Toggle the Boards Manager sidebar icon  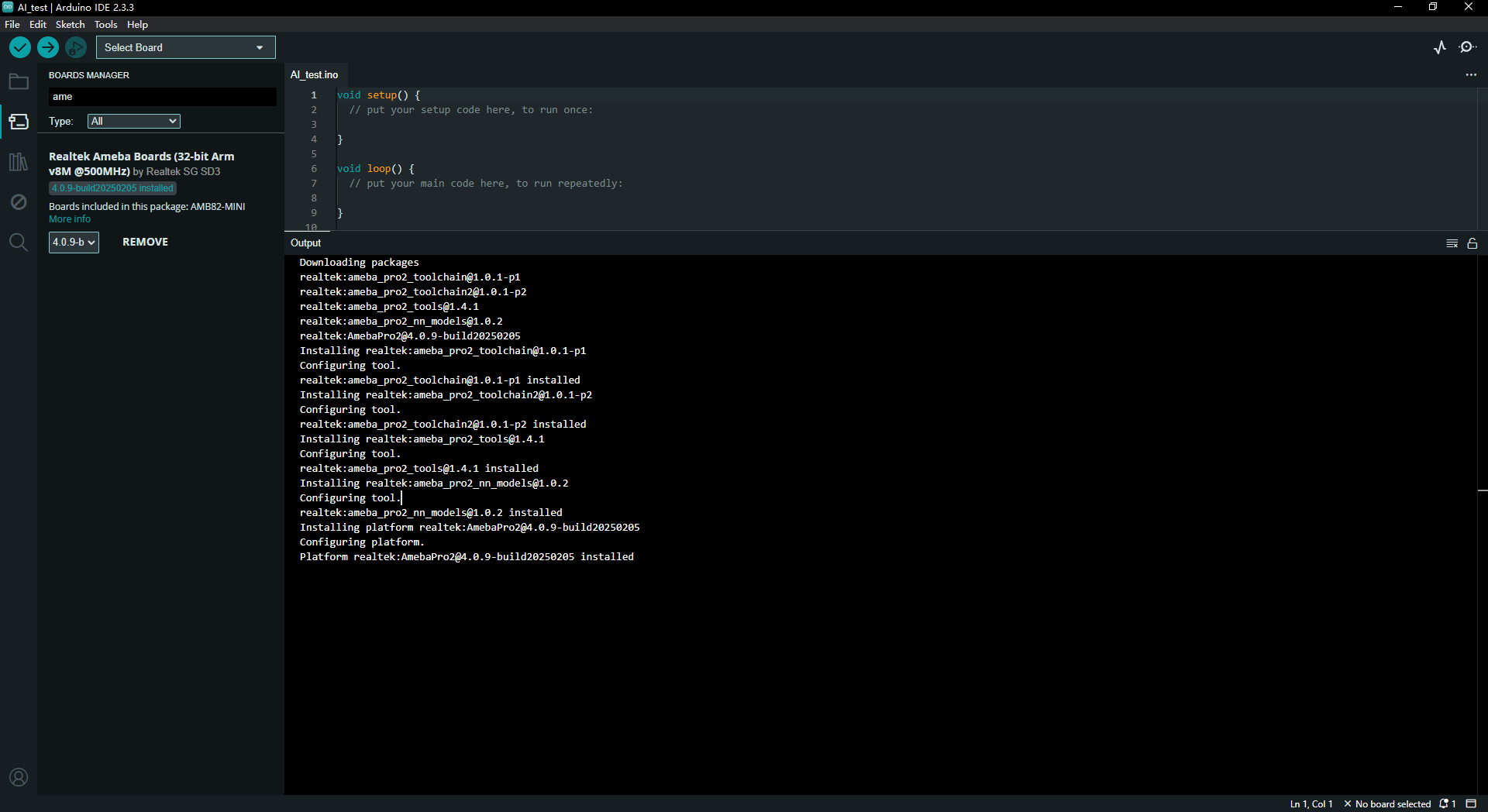pos(19,122)
